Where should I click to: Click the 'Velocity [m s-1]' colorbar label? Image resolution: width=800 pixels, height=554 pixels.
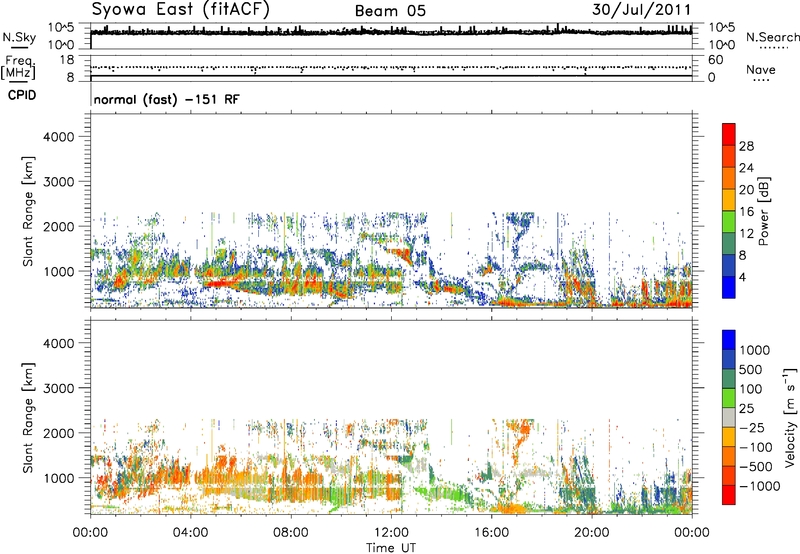790,417
